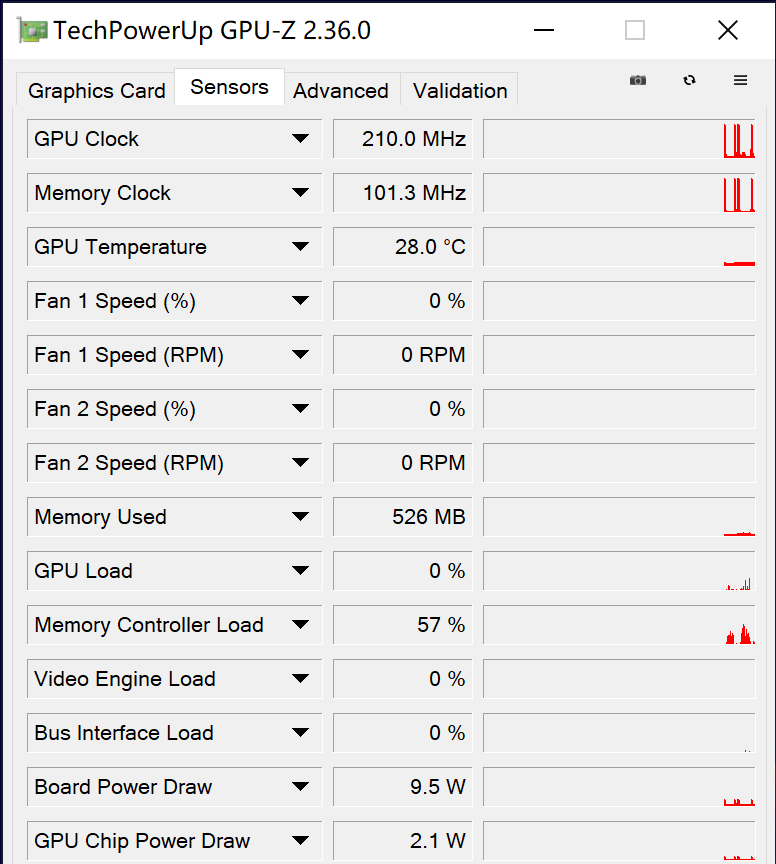Screen dimensions: 776x864
Task: Switch to the Validation tab
Action: [x=459, y=91]
